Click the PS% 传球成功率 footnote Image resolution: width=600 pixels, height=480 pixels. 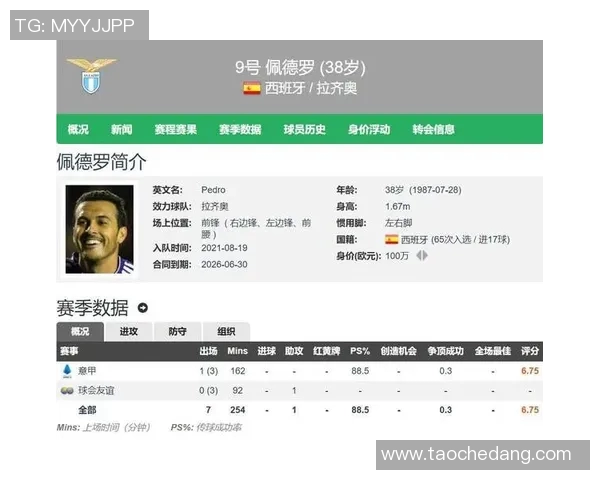(206, 428)
